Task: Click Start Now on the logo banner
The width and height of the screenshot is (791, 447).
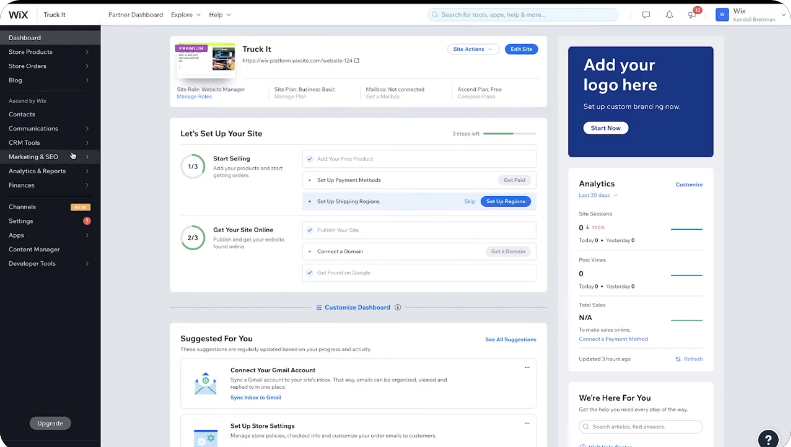Action: (x=606, y=128)
